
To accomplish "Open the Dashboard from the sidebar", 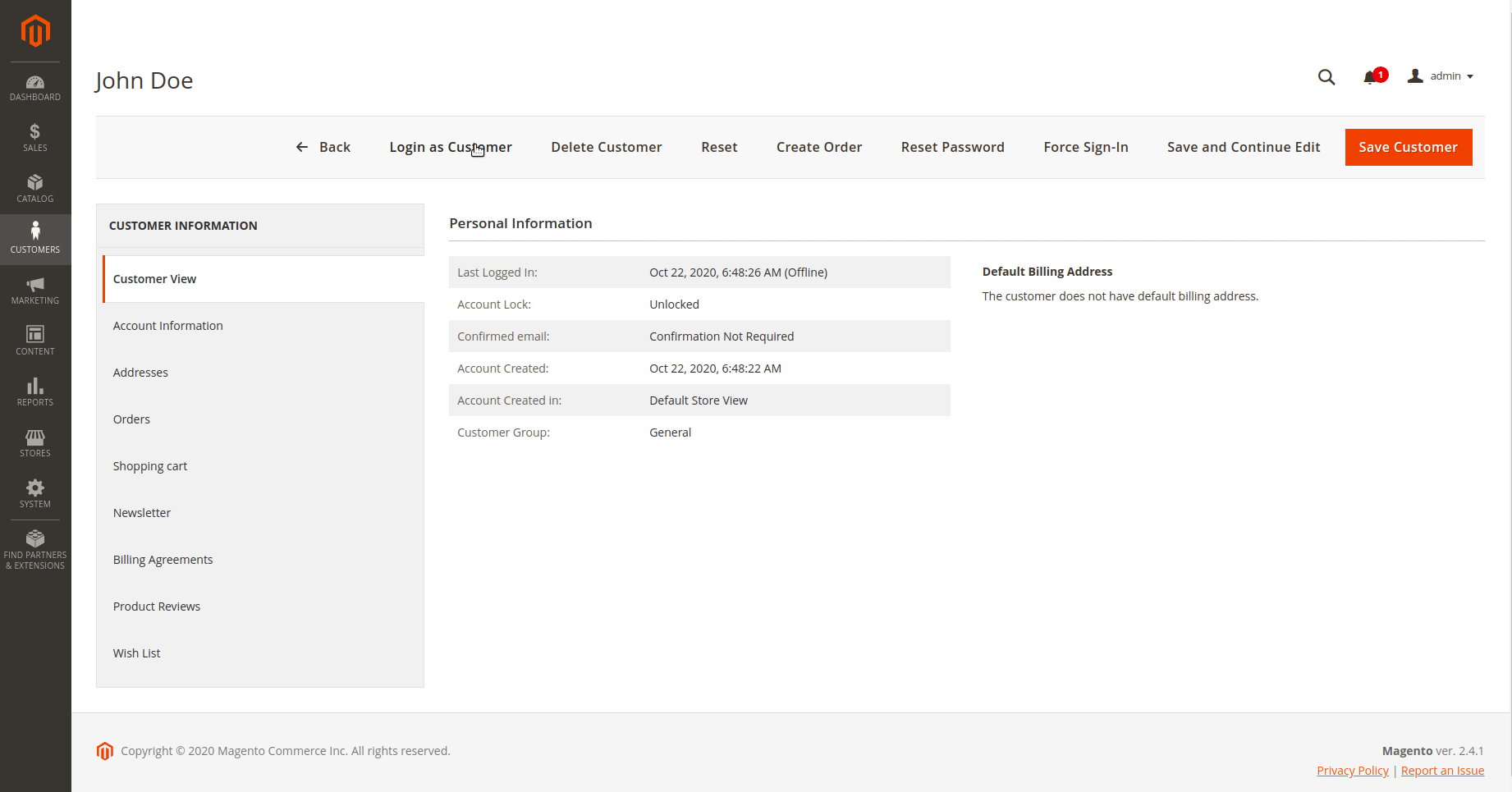I will [34, 86].
